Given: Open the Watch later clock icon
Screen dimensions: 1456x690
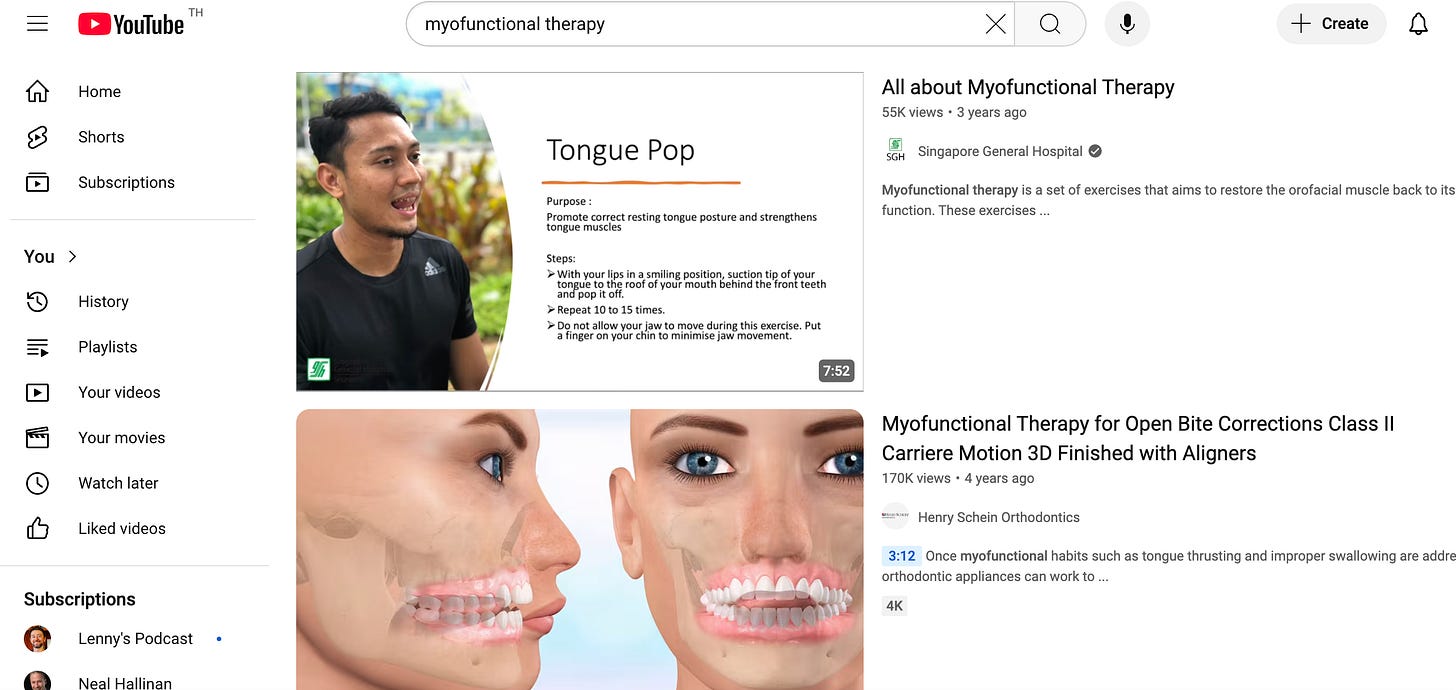Looking at the screenshot, I should (x=37, y=483).
